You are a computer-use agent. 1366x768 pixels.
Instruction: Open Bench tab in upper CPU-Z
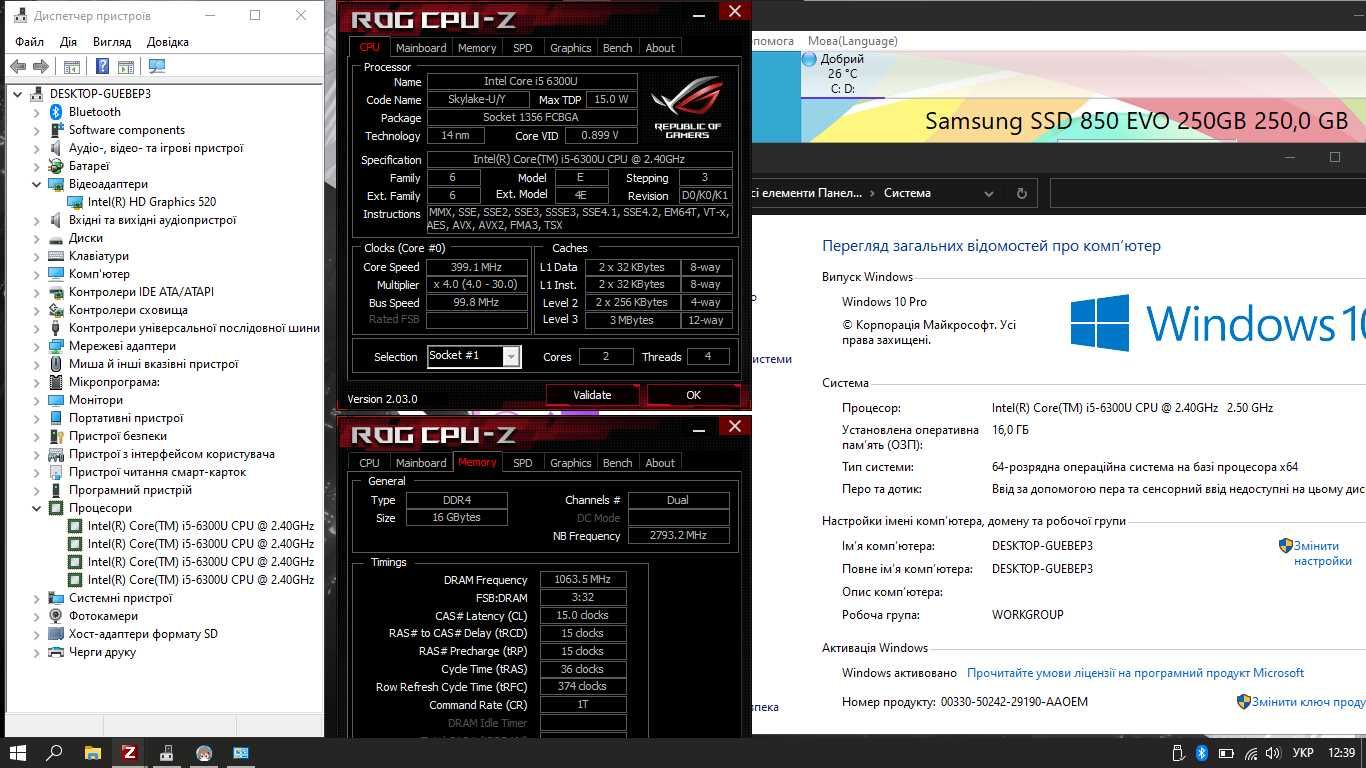(x=618, y=48)
